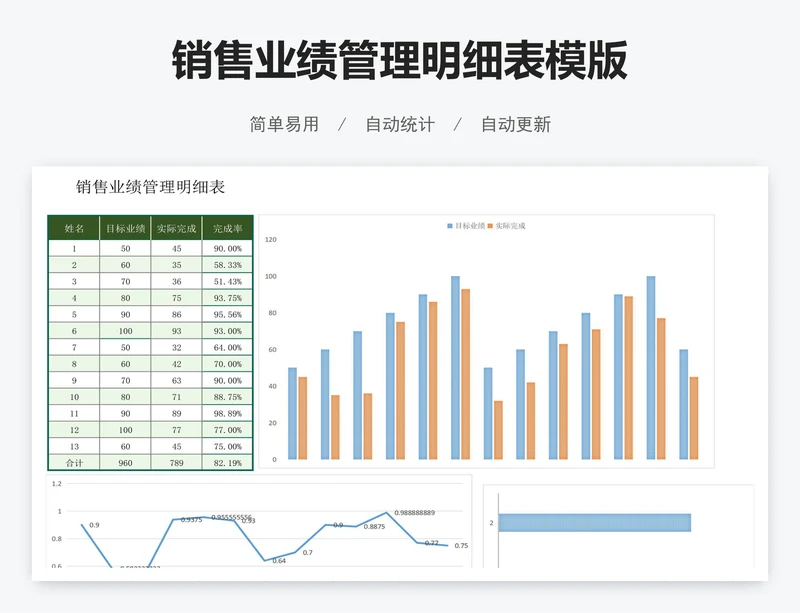Select the 完成率 column header

(228, 228)
